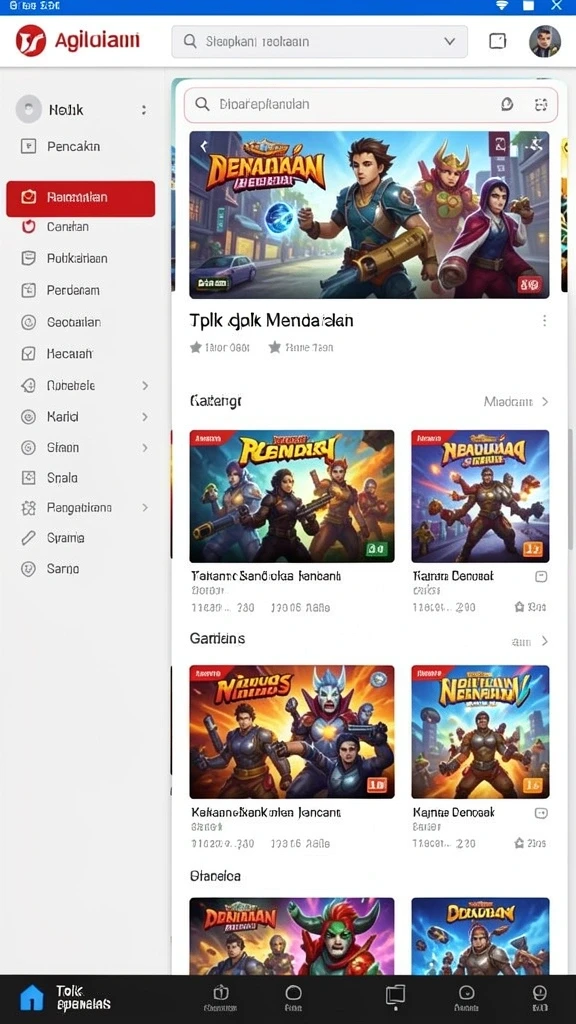Image resolution: width=576 pixels, height=1024 pixels.
Task: Click the chat bubble icon in search bar
Action: [x=507, y=104]
